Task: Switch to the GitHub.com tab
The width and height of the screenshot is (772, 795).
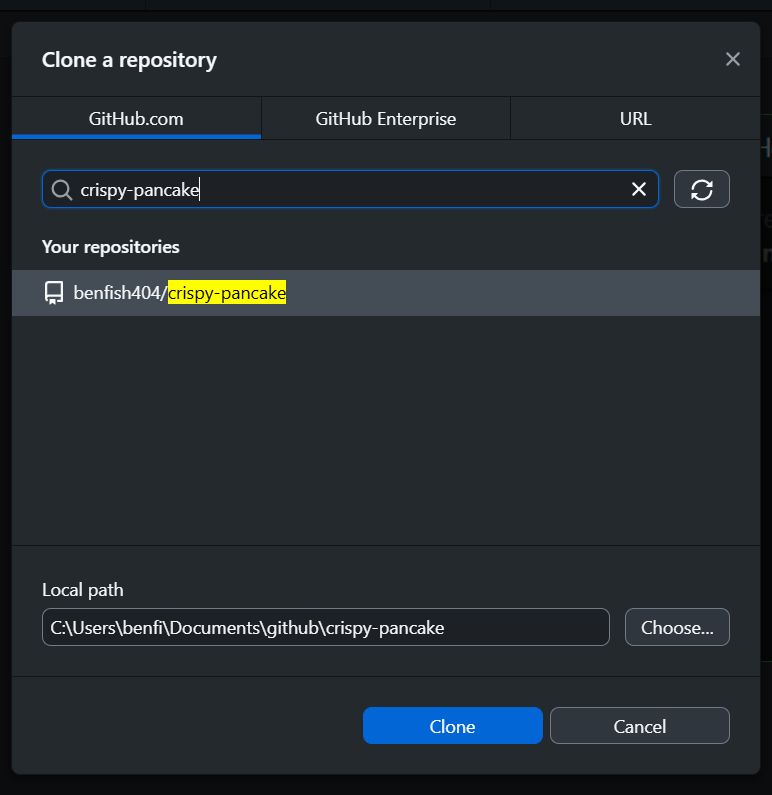Action: click(x=136, y=119)
